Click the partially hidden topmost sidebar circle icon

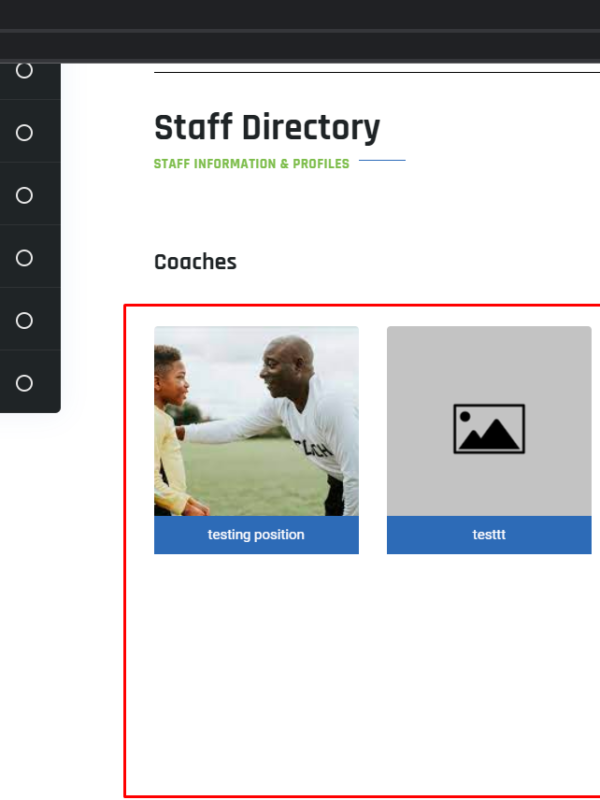[24, 70]
